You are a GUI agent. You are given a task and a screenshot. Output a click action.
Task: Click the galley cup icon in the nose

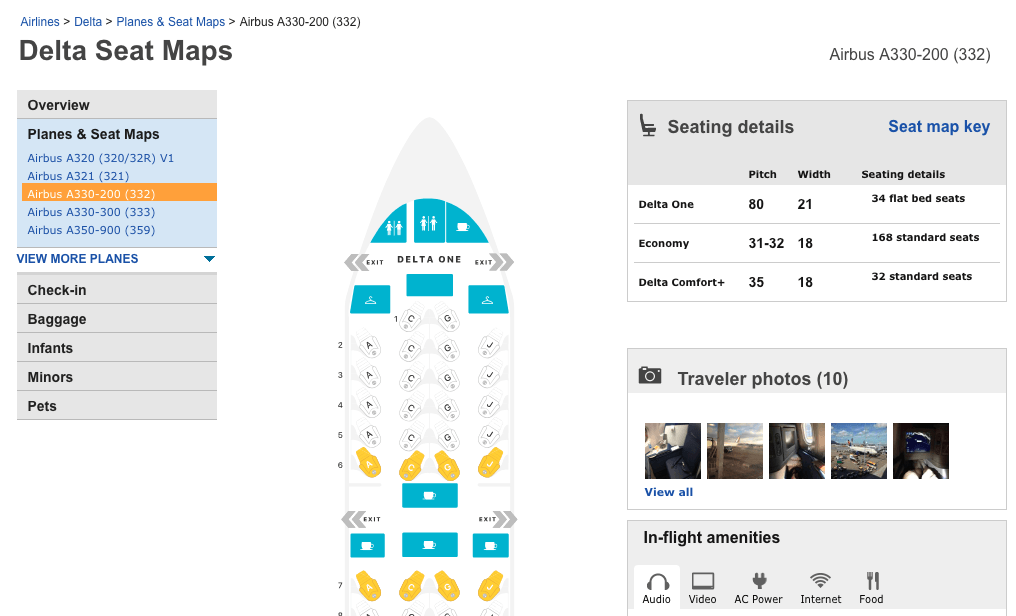[x=463, y=227]
